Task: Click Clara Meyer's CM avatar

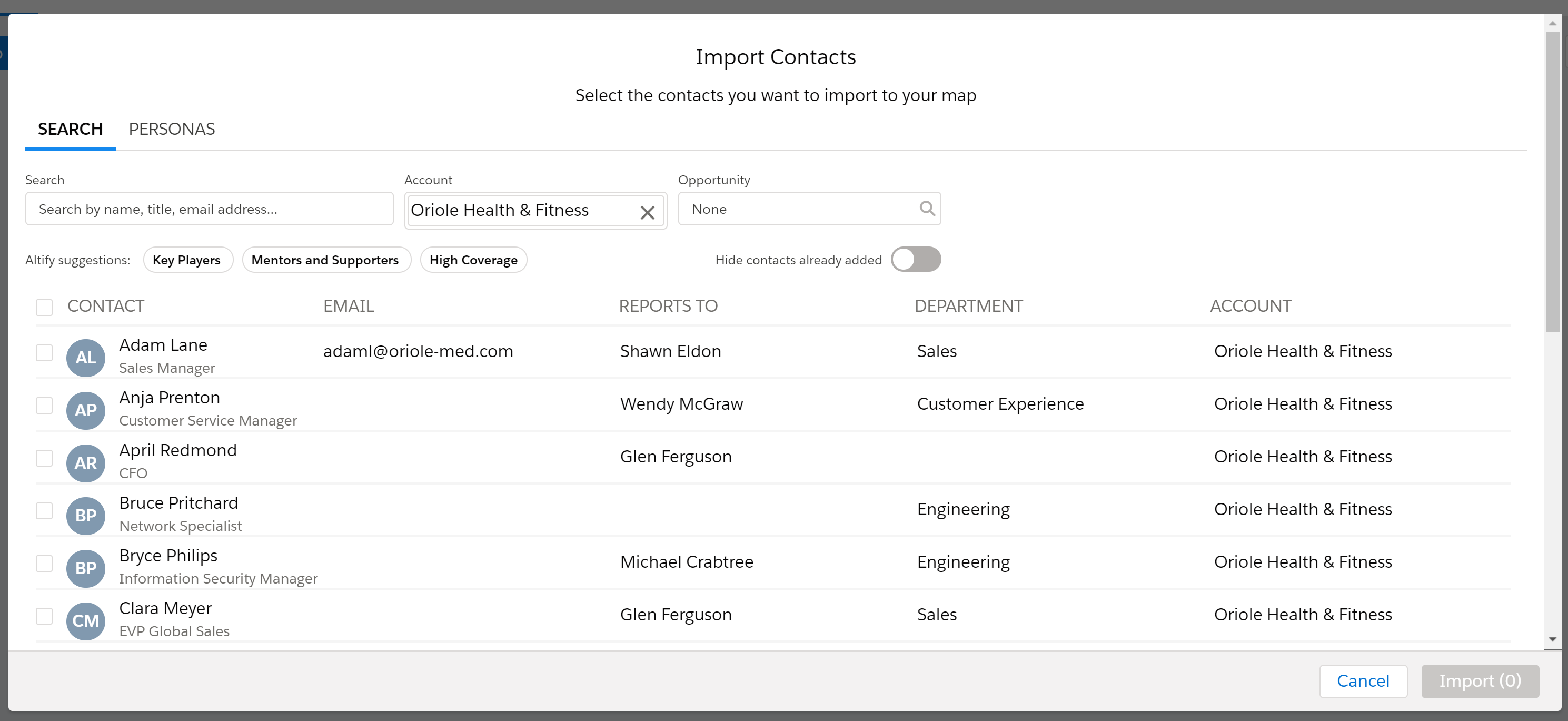Action: click(86, 621)
